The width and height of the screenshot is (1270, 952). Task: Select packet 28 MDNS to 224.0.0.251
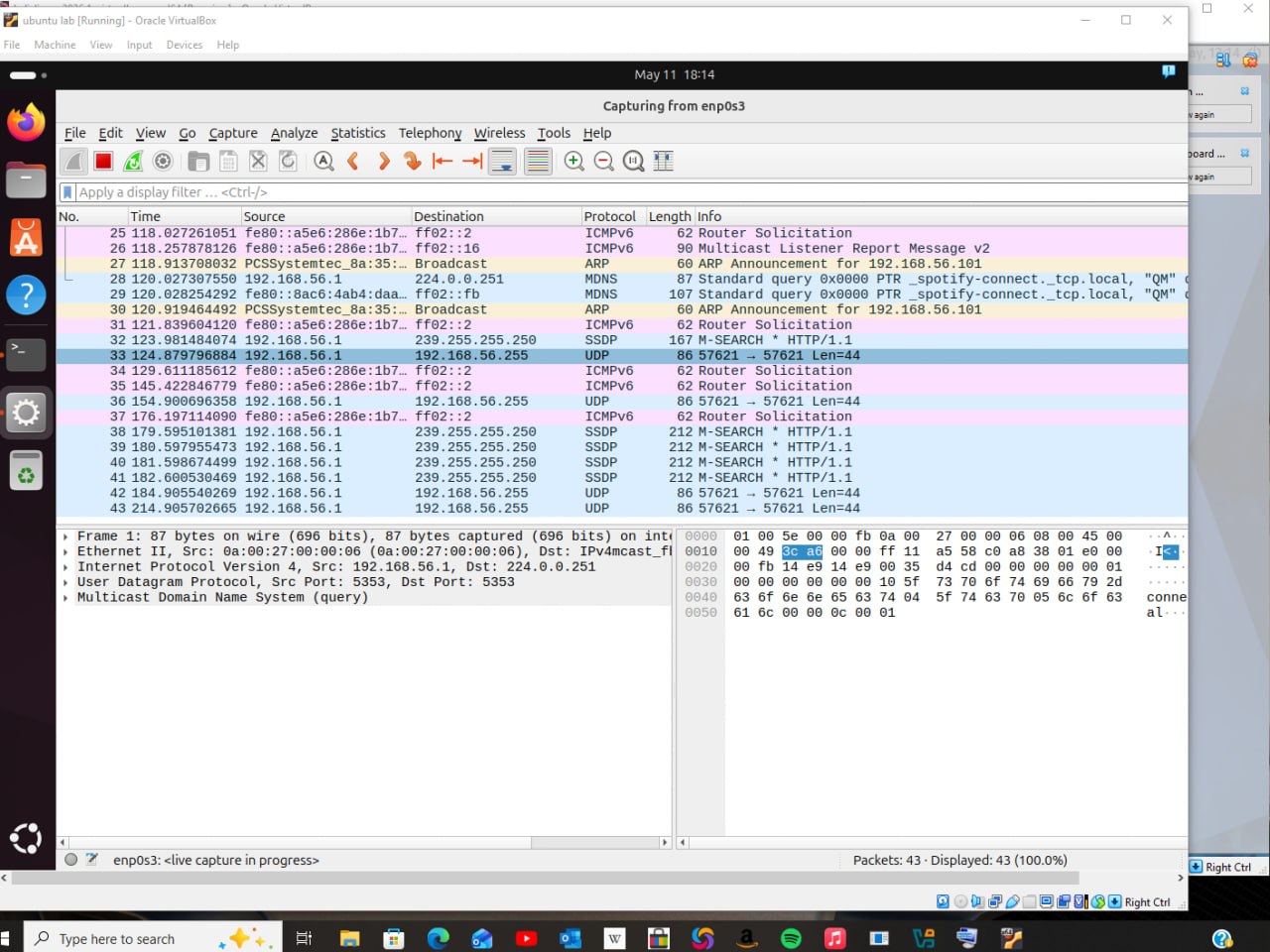[x=622, y=279]
